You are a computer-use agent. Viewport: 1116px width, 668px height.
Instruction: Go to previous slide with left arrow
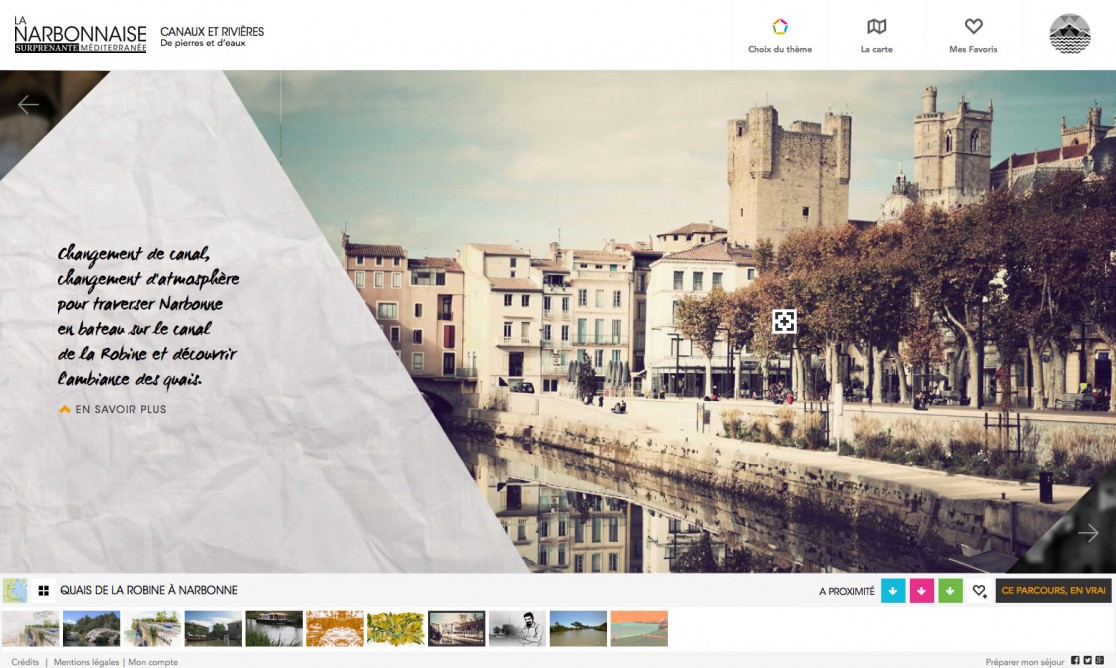click(28, 104)
